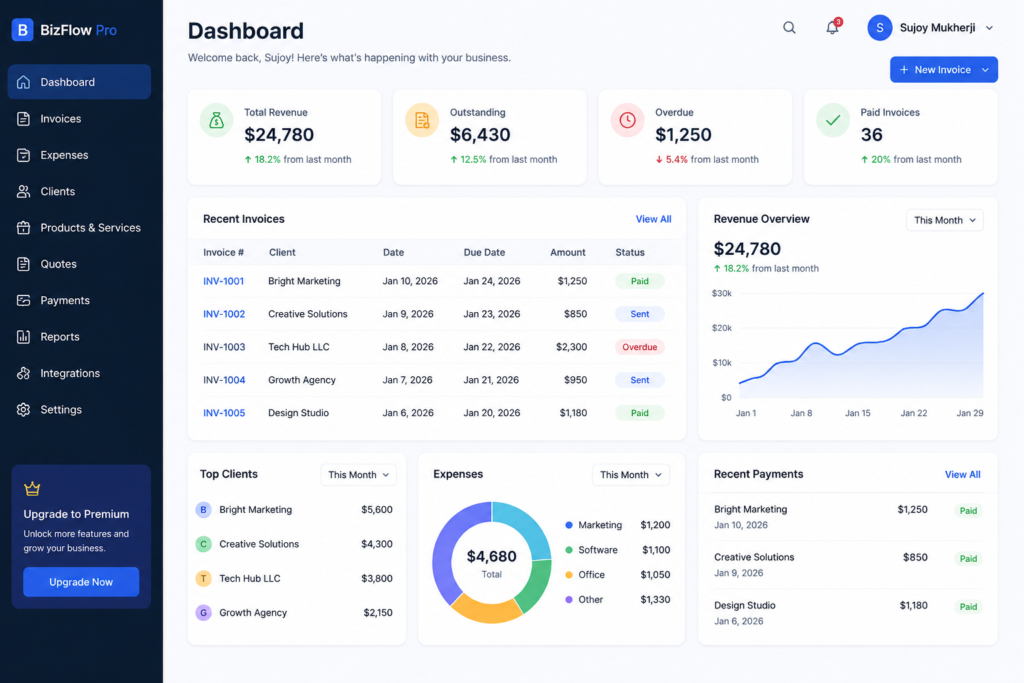Go to Invoices in the sidebar
The height and width of the screenshot is (683, 1024).
click(79, 119)
